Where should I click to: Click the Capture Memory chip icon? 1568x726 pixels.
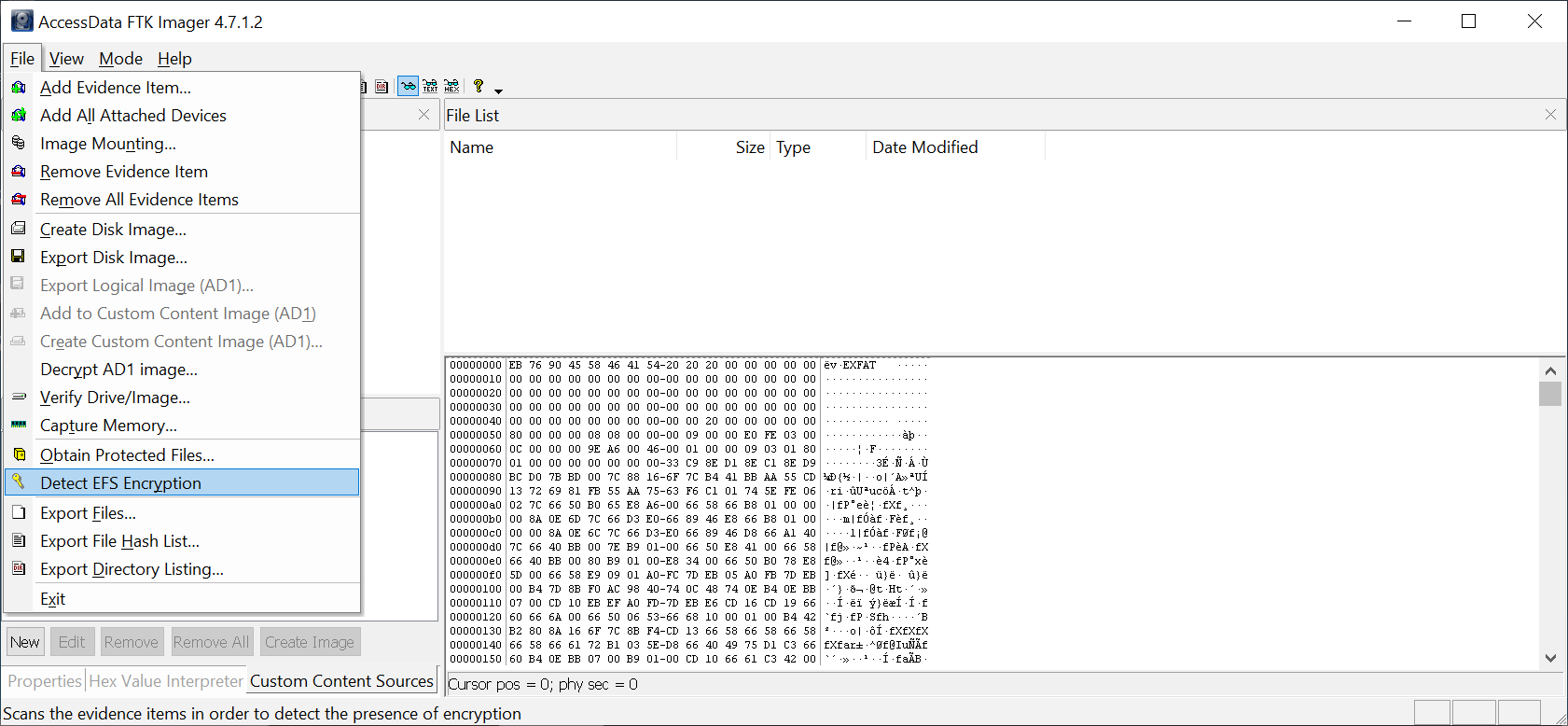pyautogui.click(x=19, y=425)
